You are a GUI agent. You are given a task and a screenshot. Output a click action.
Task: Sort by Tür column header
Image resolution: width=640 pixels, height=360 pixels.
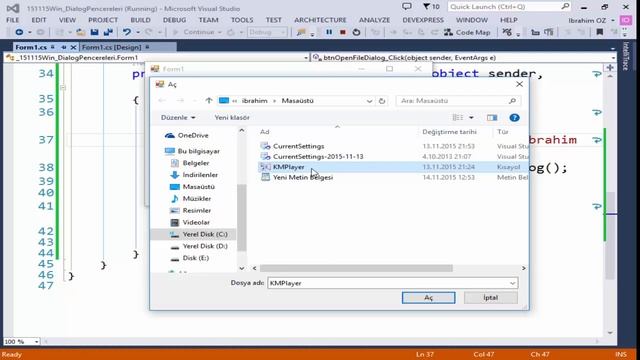coord(503,132)
